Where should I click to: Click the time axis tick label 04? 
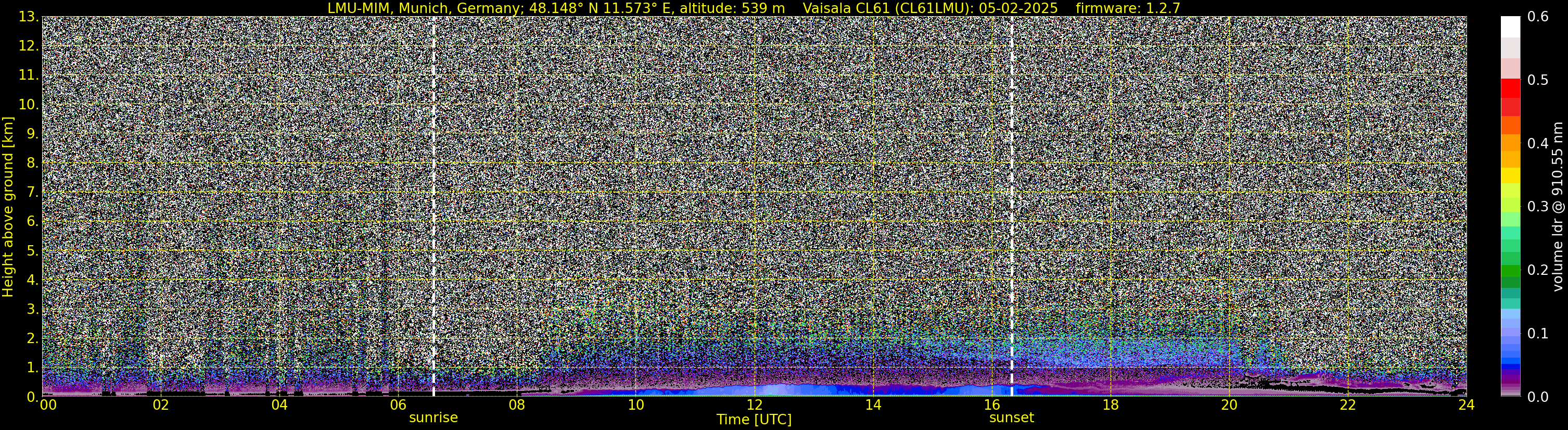click(x=279, y=406)
